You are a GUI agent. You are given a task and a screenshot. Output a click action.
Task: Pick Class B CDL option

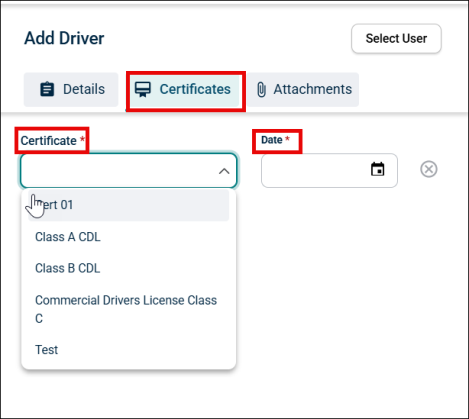coord(128,268)
